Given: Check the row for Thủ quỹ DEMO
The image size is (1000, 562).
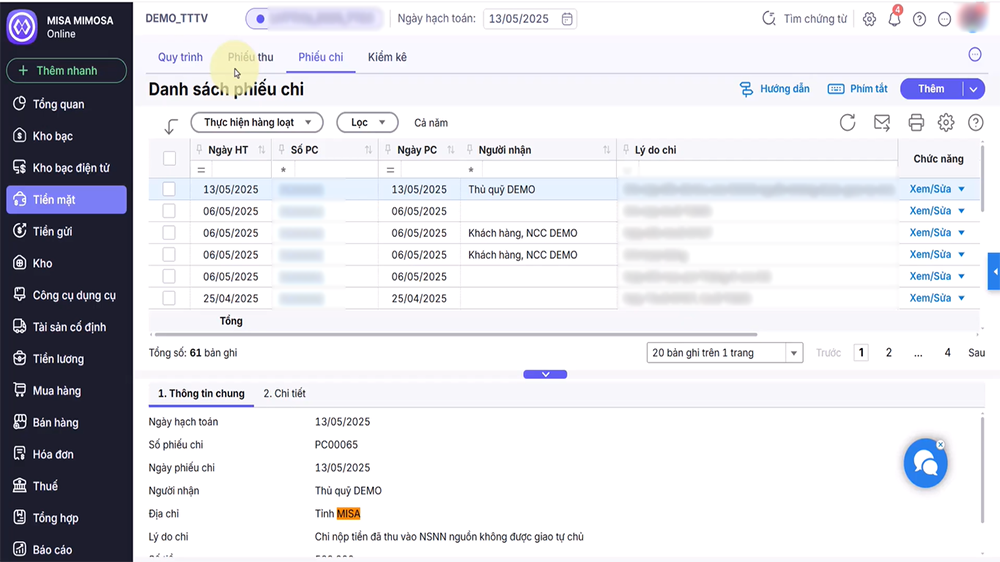Looking at the screenshot, I should coord(169,189).
